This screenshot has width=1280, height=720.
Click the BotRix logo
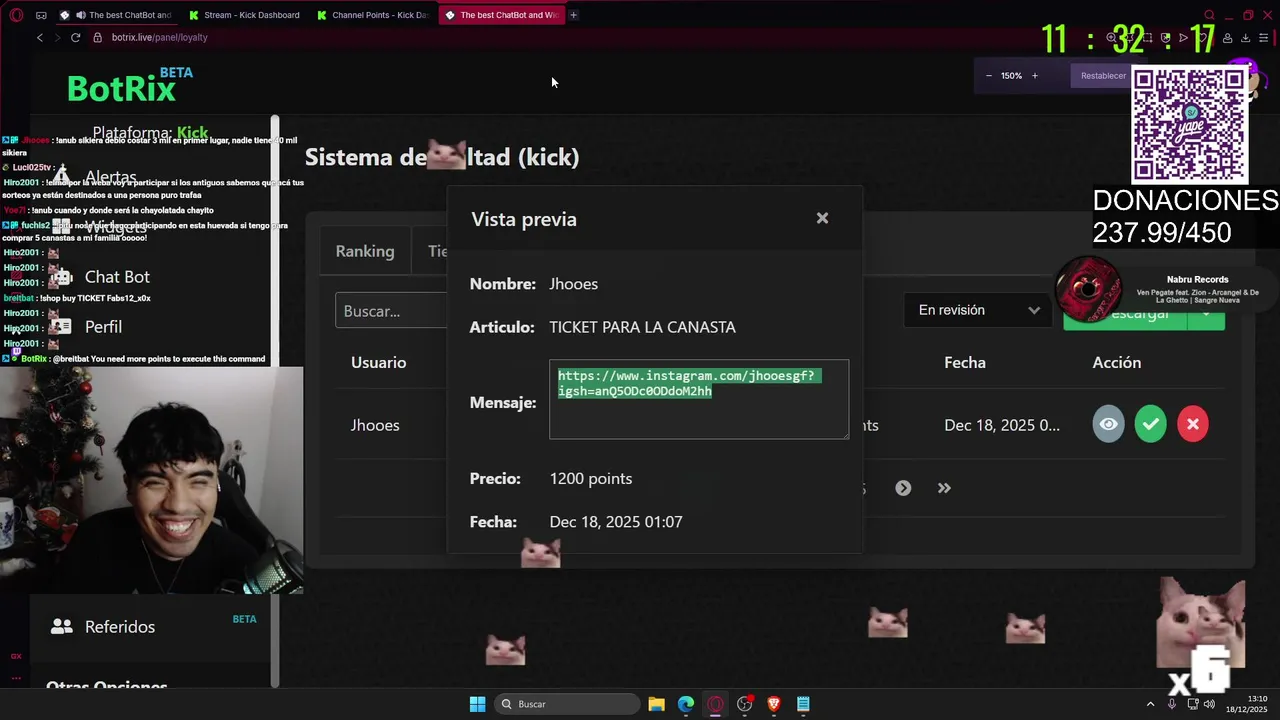point(122,88)
